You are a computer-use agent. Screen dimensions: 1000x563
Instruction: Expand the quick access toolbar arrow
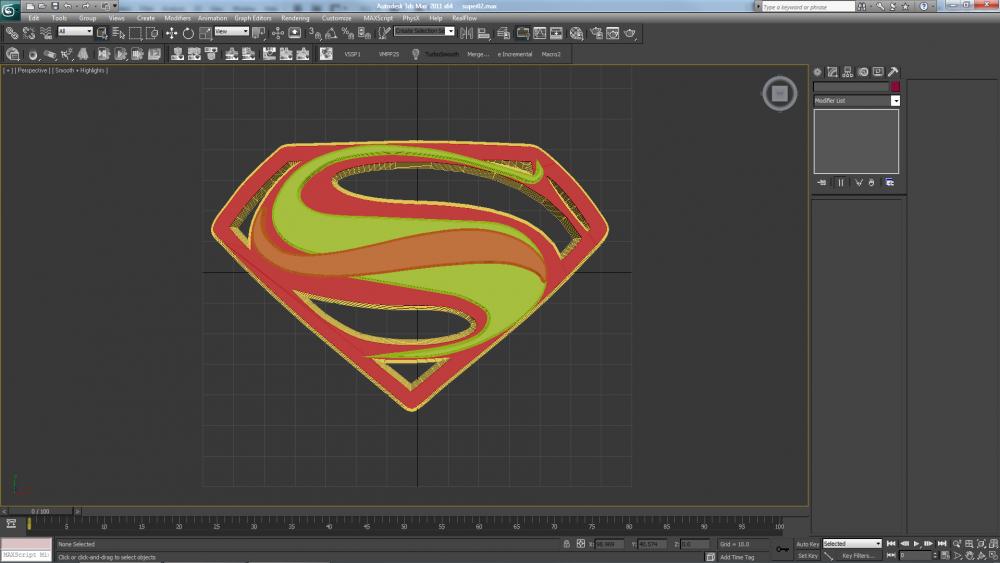click(115, 6)
